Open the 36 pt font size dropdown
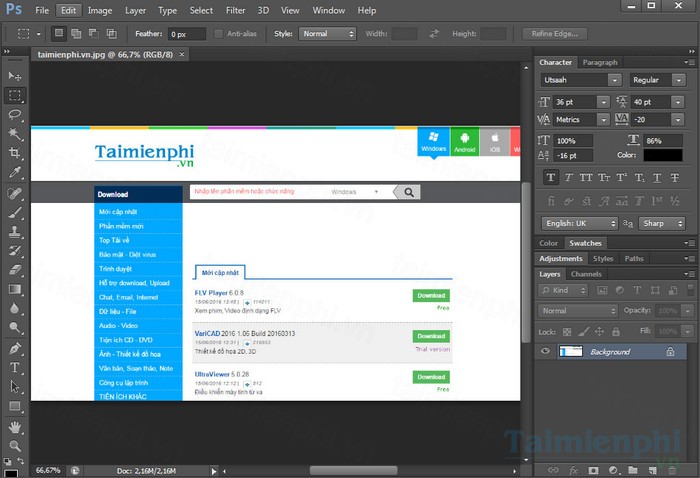Screen dimensions: 700x478 pos(603,102)
